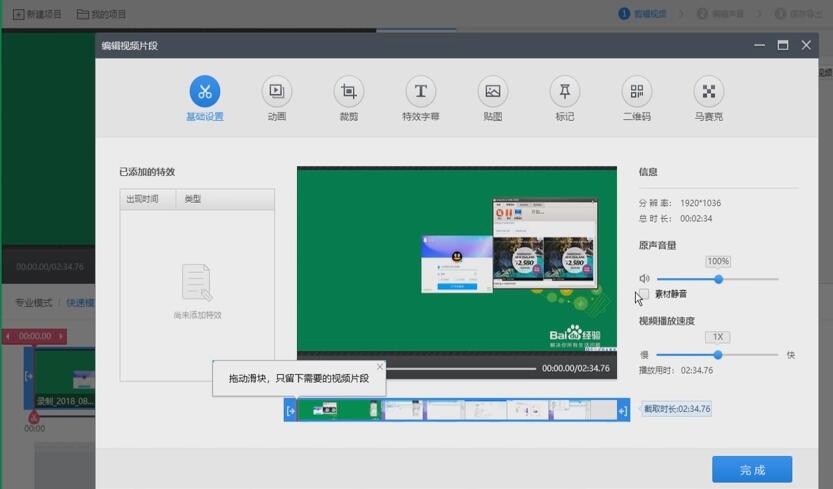Click the right trim handle of clip strip

pos(623,410)
